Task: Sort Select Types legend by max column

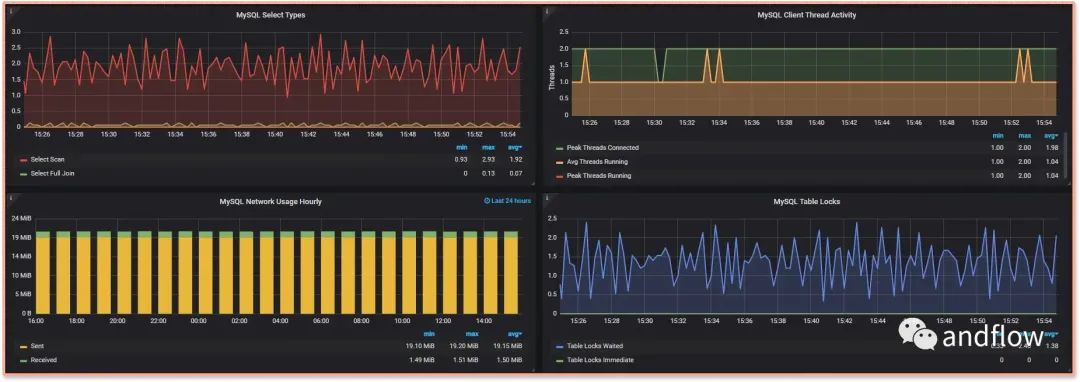Action: [487, 147]
